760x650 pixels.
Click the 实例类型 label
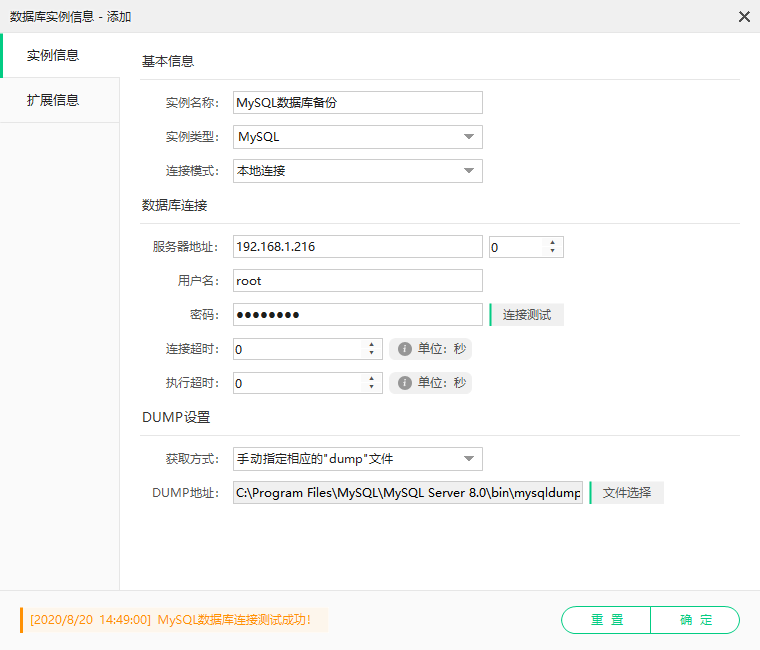point(192,137)
